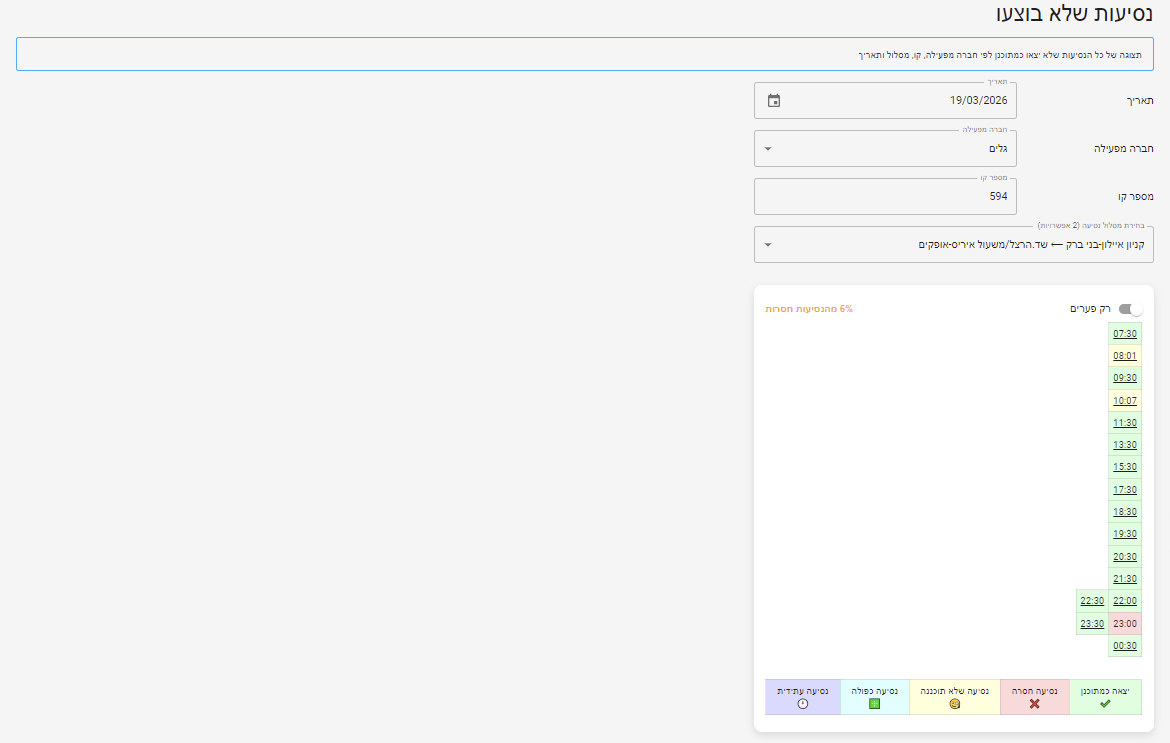Screen dimensions: 1170x743
Task: Select the 23:00 trip time link
Action: pyautogui.click(x=1124, y=623)
